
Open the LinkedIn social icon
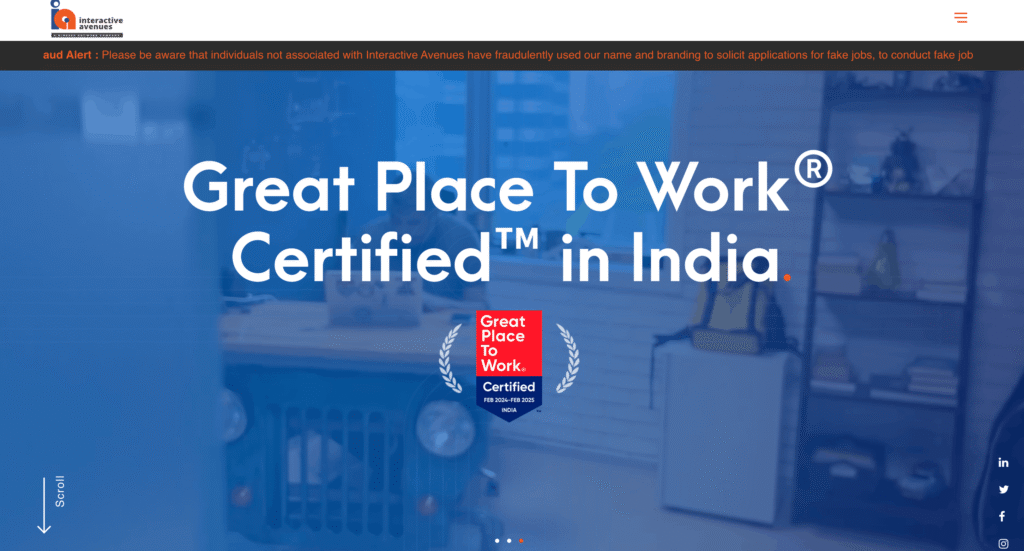coord(1003,463)
